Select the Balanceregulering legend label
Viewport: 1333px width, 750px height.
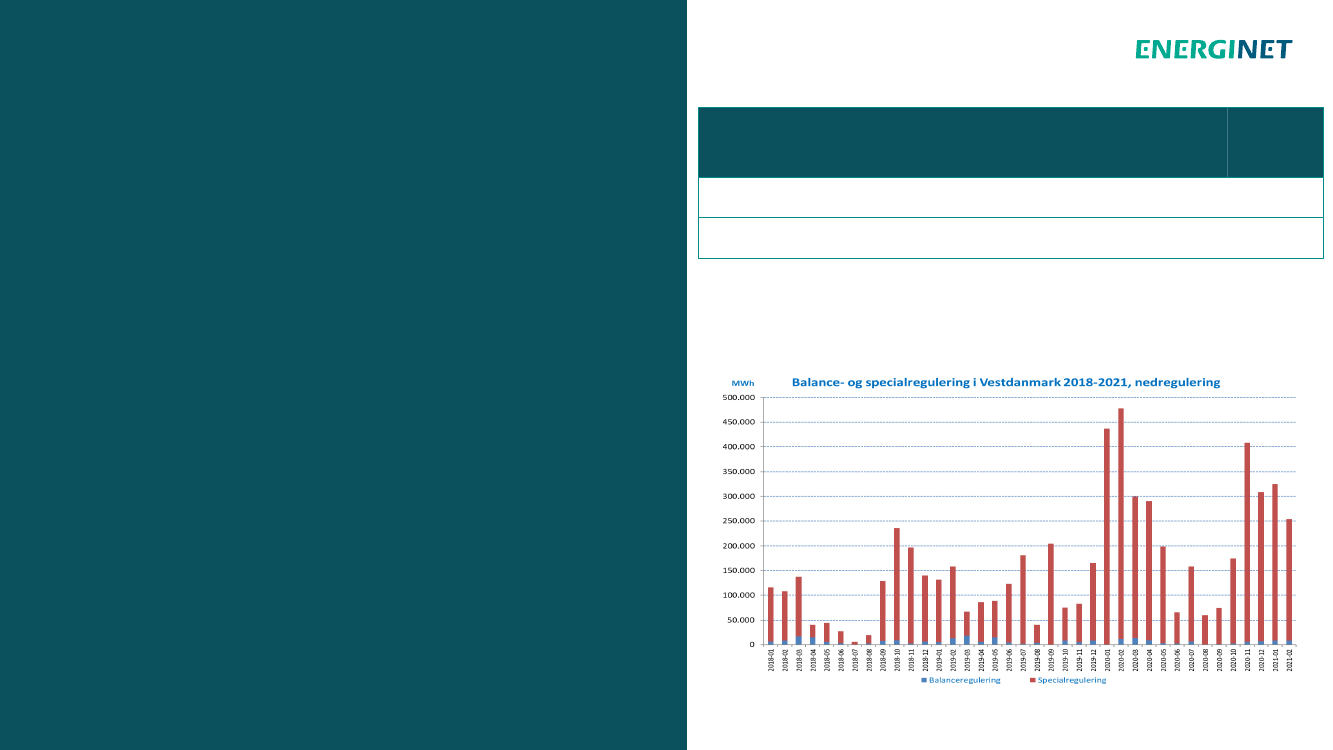tap(964, 680)
